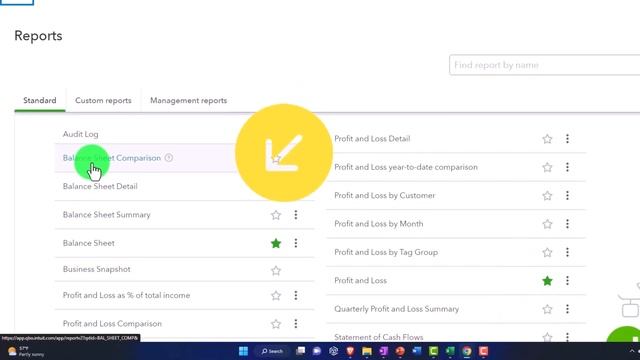Image resolution: width=640 pixels, height=360 pixels.
Task: Open Profit and Loss Detail options menu
Action: [567, 139]
